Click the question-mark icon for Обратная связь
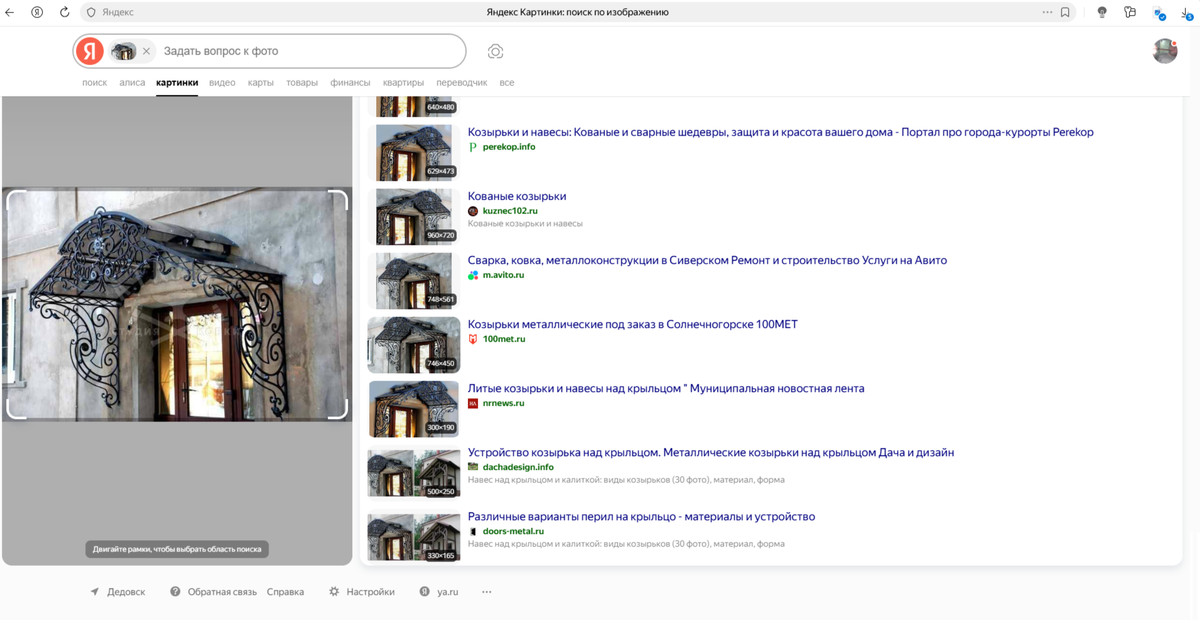 point(175,592)
